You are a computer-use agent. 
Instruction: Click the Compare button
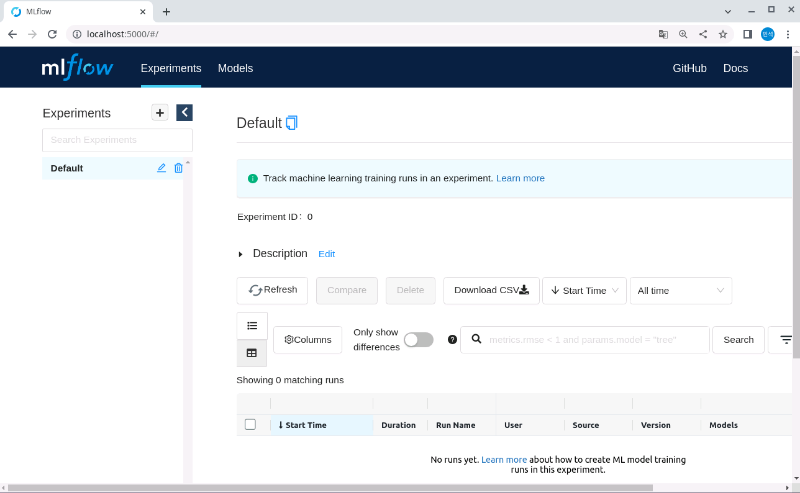pos(347,291)
